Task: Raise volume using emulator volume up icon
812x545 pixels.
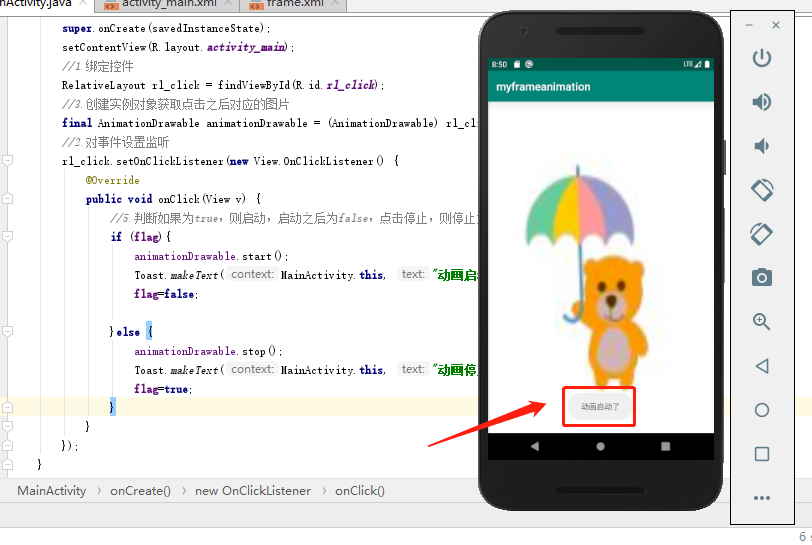Action: [762, 102]
